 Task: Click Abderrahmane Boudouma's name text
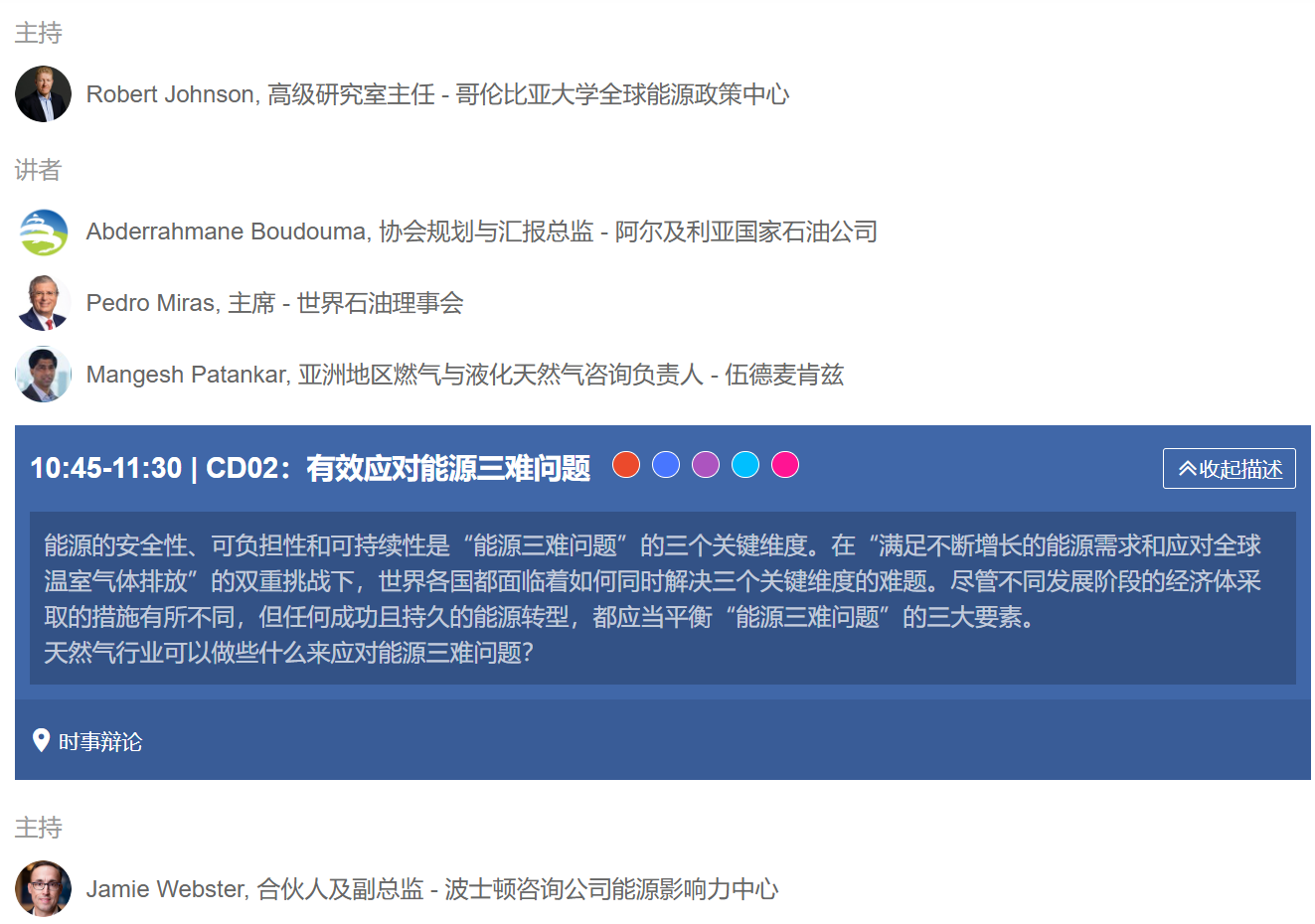(x=227, y=231)
